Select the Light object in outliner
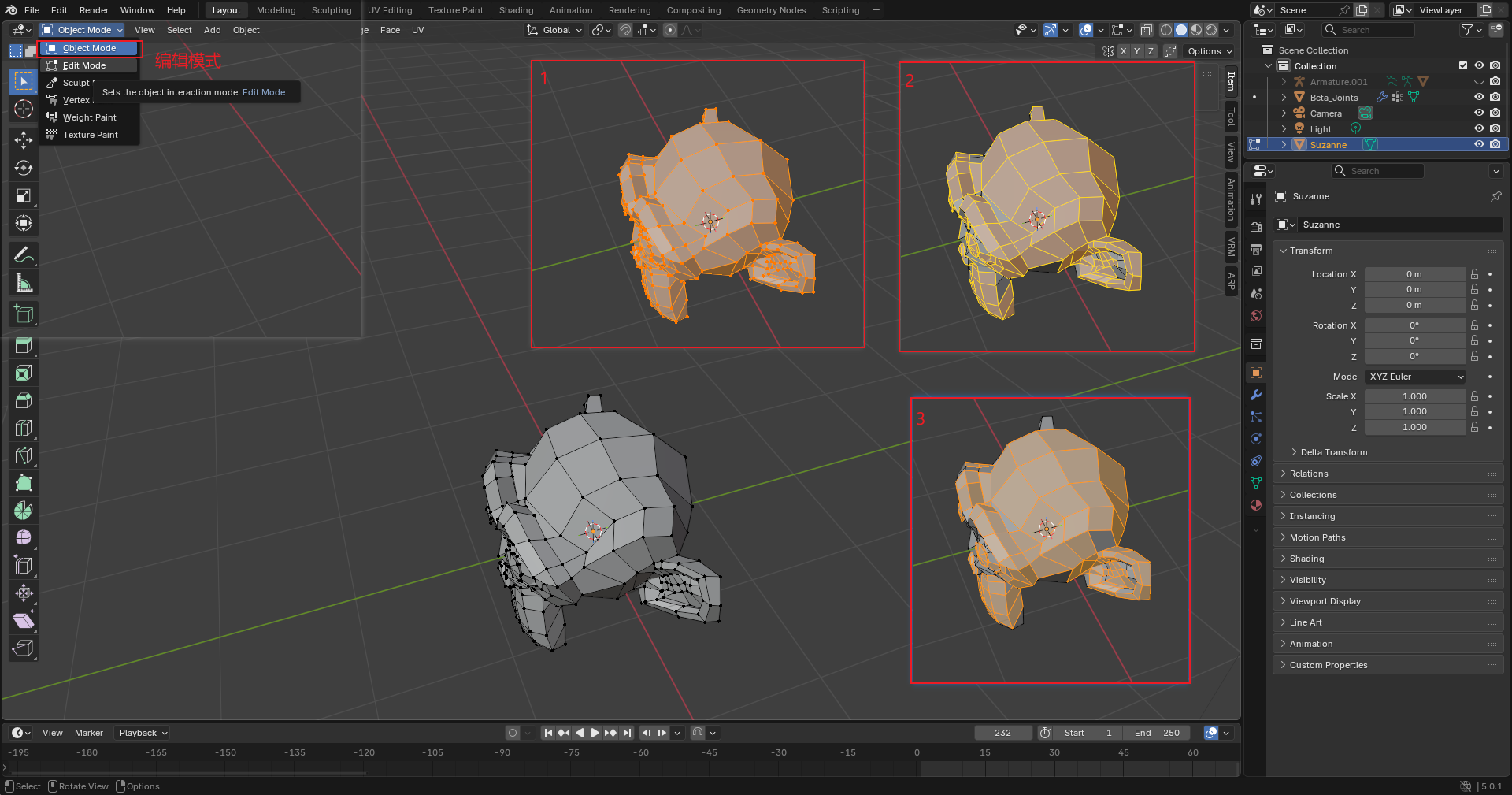 (1321, 129)
